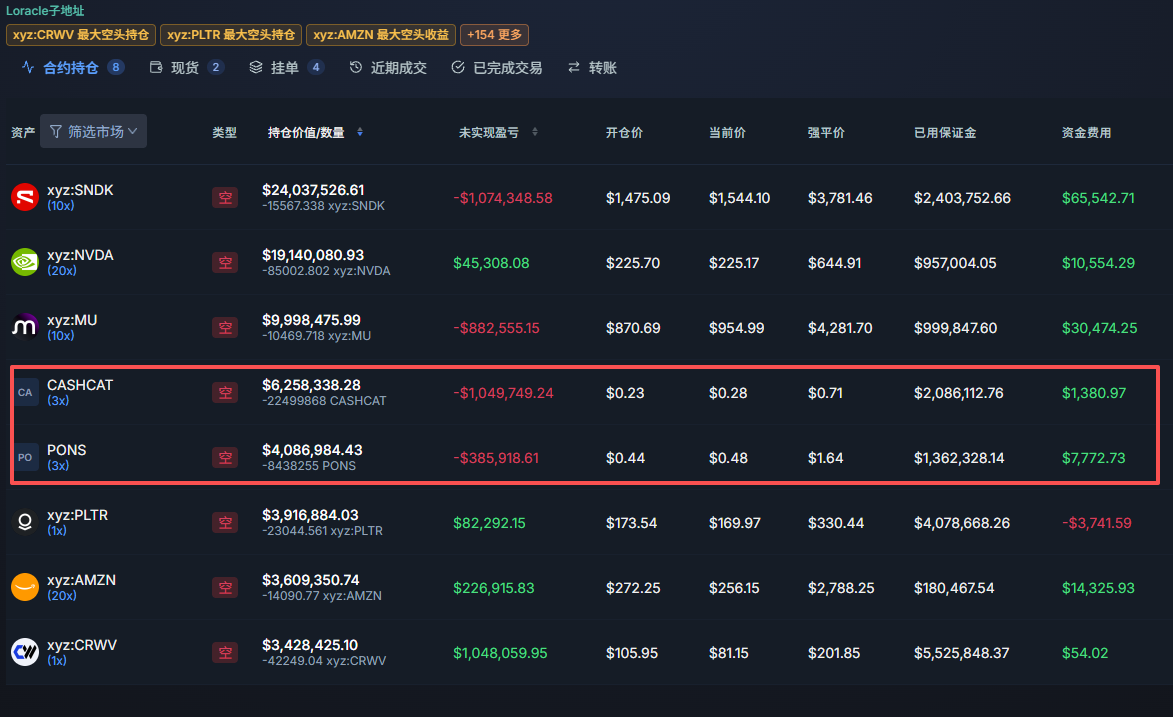Open the CASHCAT asset name
The height and width of the screenshot is (717, 1173).
tap(80, 385)
